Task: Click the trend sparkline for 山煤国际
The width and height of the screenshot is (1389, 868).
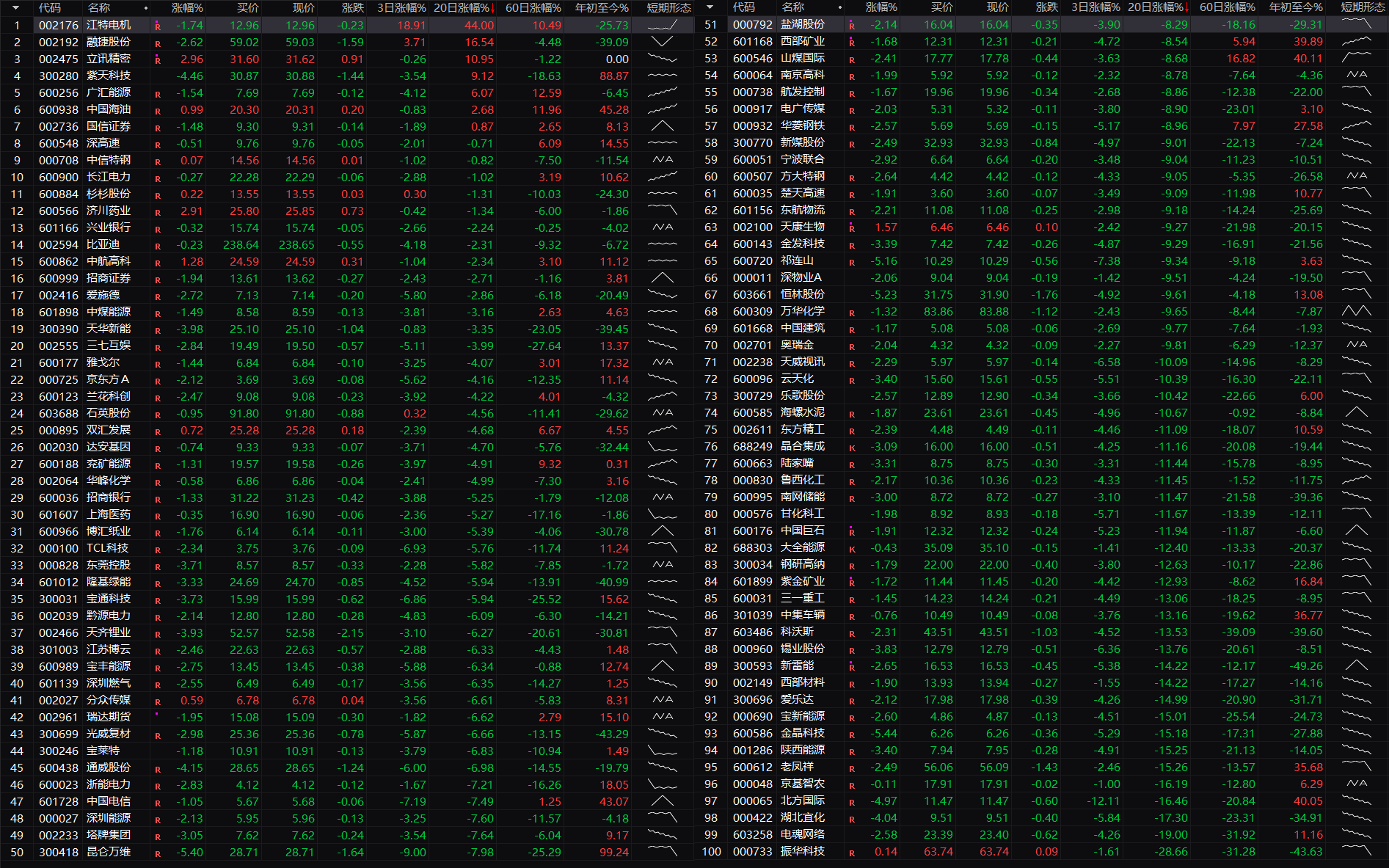Action: [1357, 58]
